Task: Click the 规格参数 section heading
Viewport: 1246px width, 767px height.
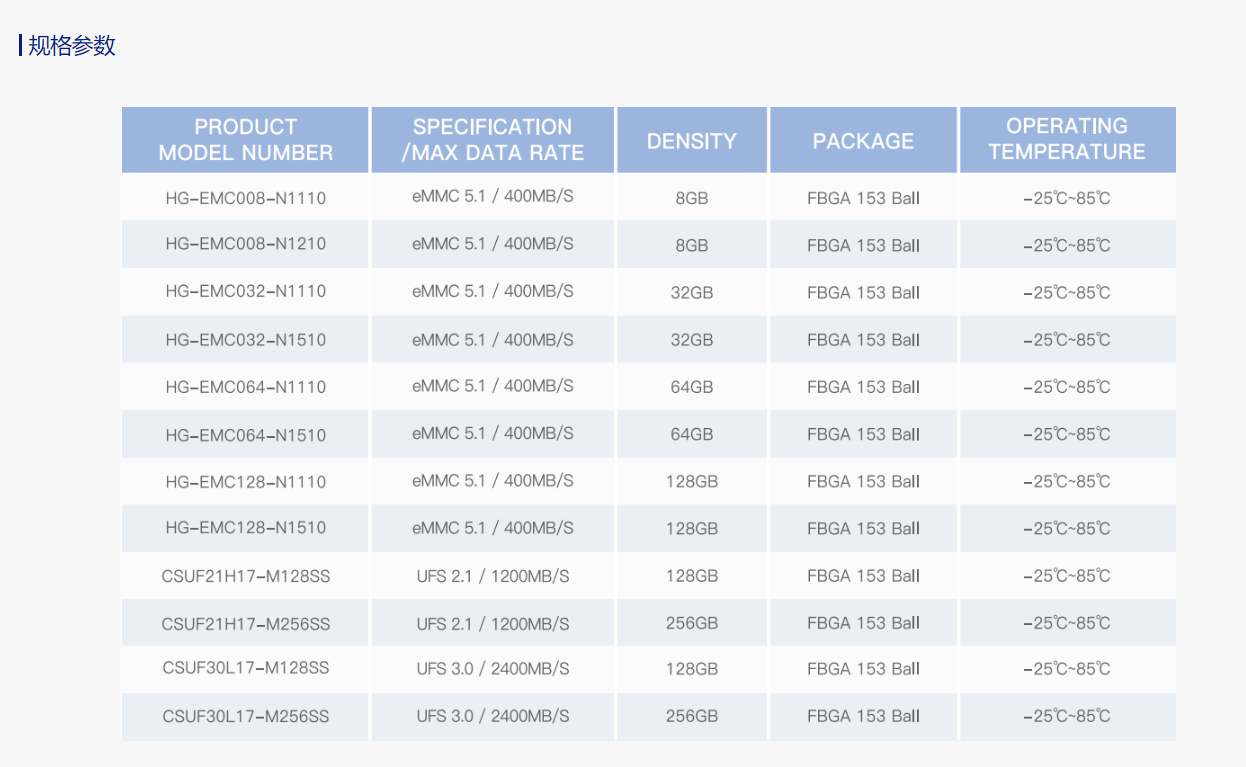Action: coord(72,45)
